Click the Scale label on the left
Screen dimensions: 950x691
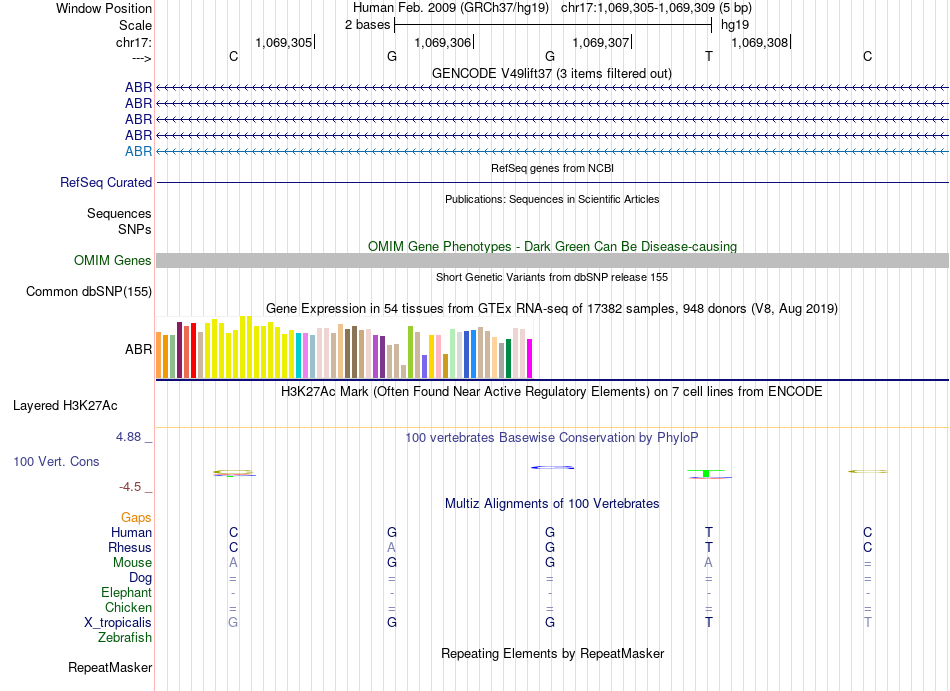tap(135, 25)
